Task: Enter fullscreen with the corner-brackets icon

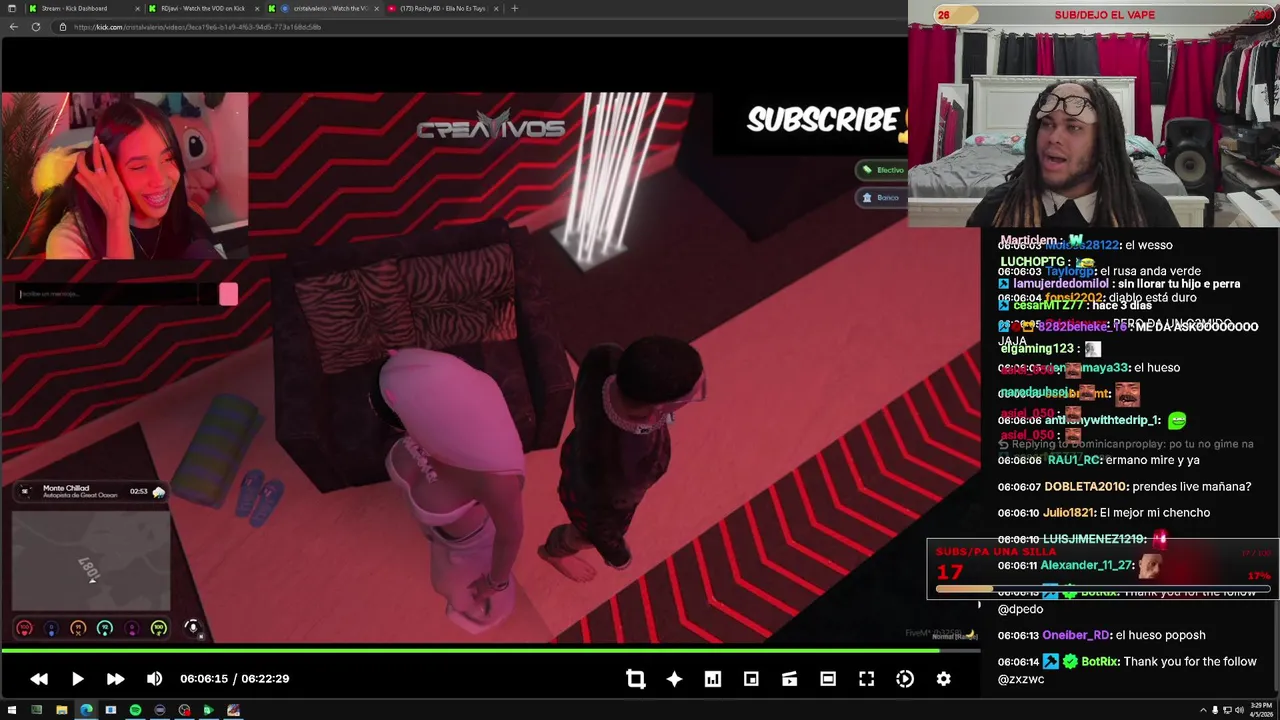Action: (866, 679)
